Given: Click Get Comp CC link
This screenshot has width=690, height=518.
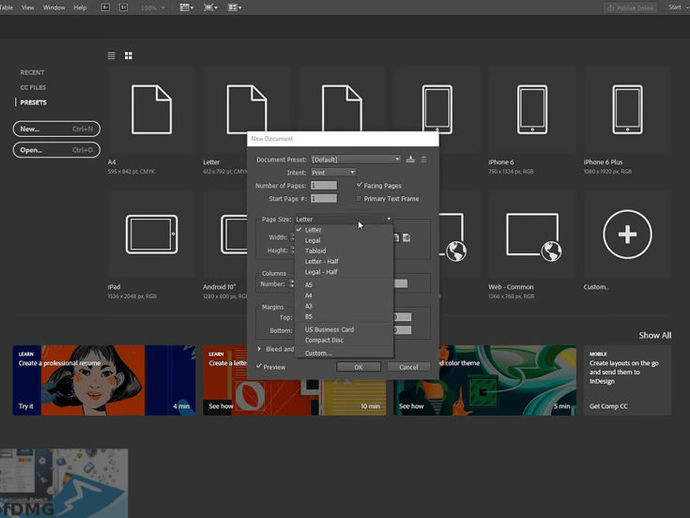Looking at the screenshot, I should 608,406.
